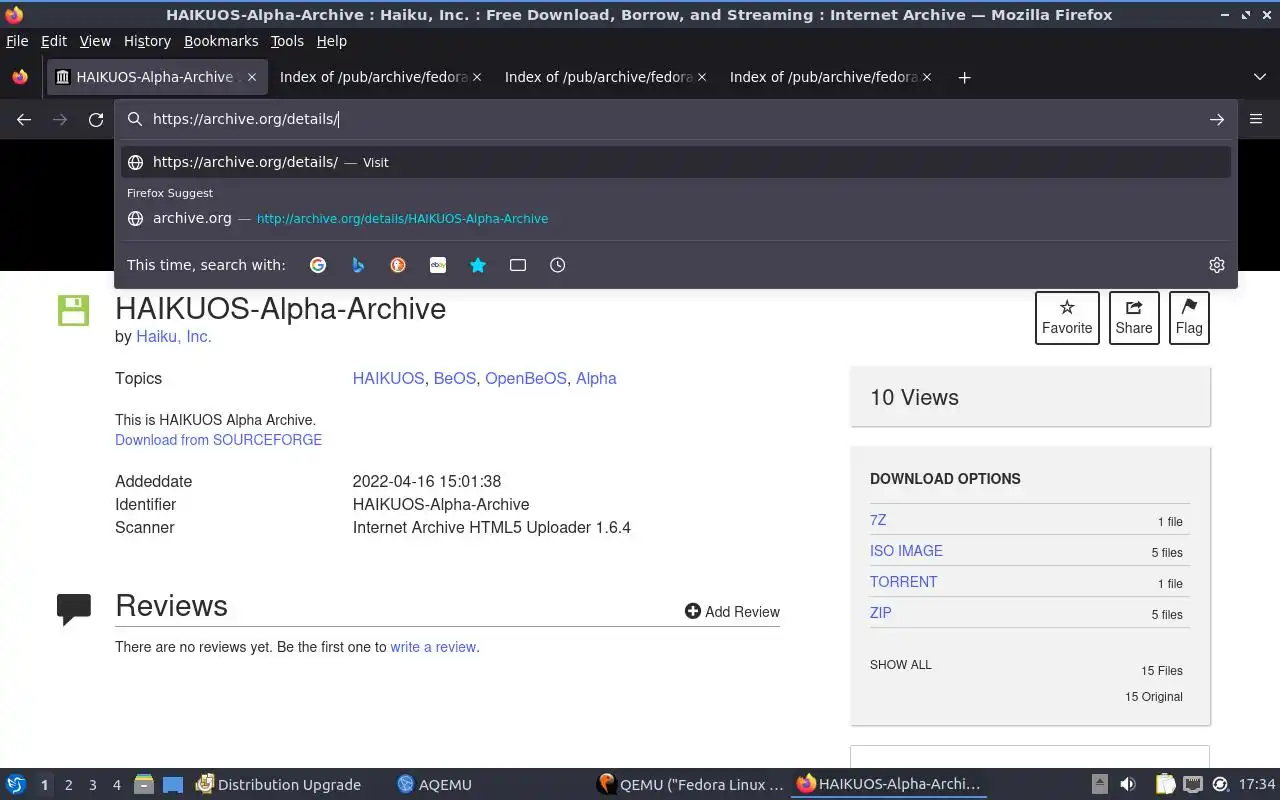The height and width of the screenshot is (800, 1280).
Task: Open search settings gear icon
Action: point(1217,265)
